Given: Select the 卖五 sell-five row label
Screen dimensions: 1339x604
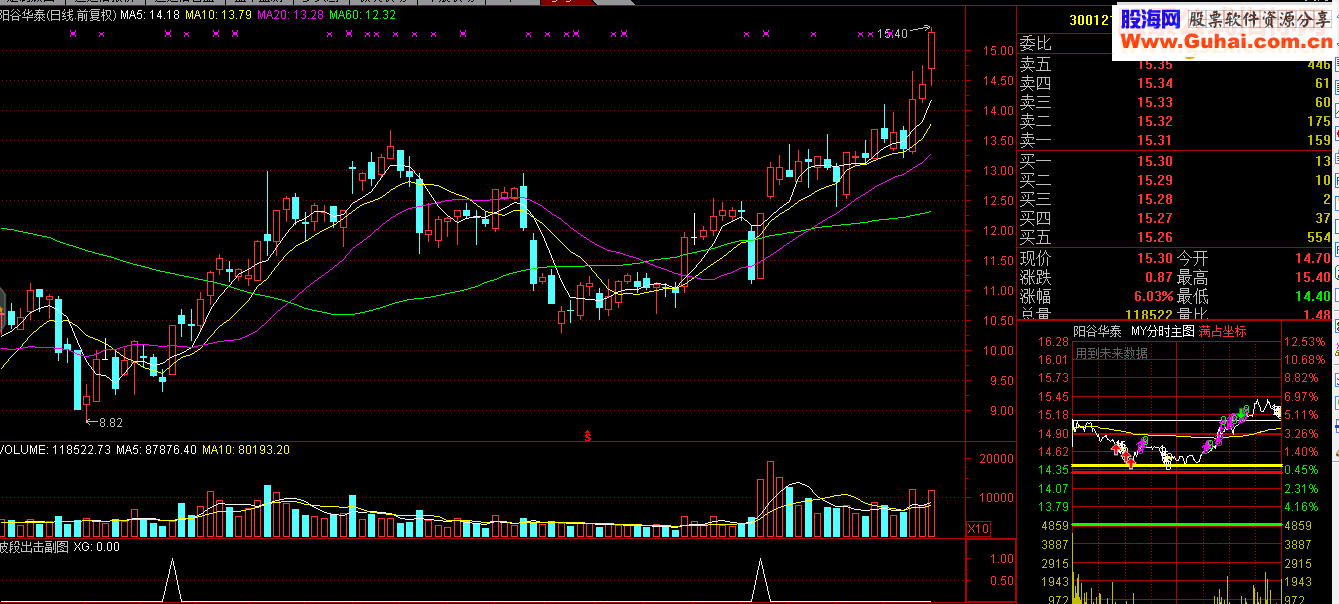Looking at the screenshot, I should (x=1036, y=64).
